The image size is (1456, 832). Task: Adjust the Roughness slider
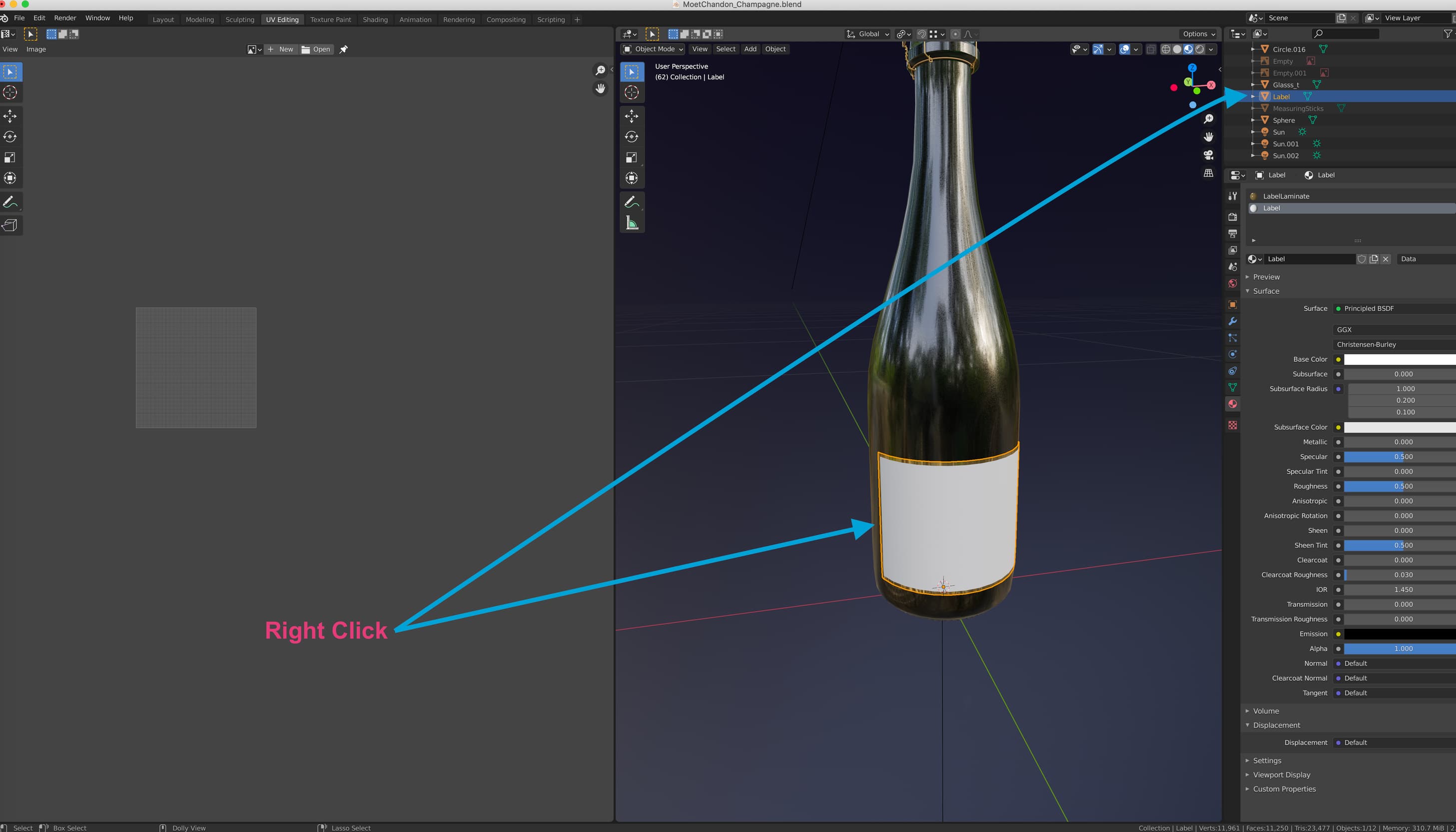(x=1400, y=486)
